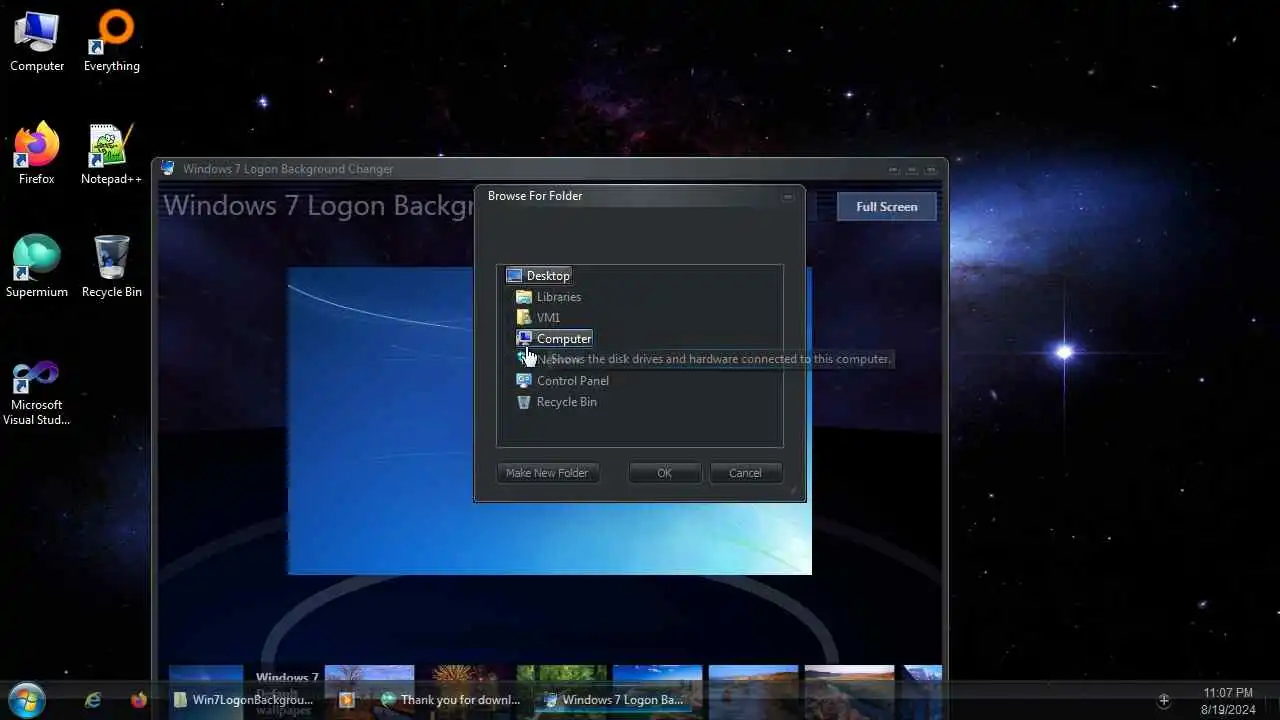Click the Make New Folder button
Viewport: 1280px width, 720px height.
[547, 473]
